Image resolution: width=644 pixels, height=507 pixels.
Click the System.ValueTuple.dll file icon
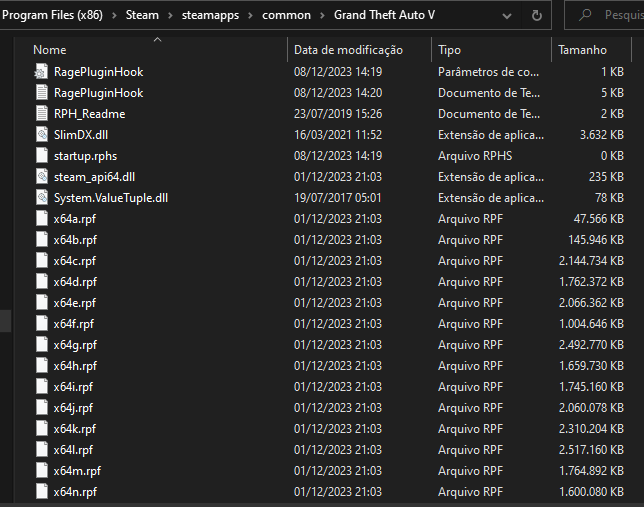pos(41,197)
